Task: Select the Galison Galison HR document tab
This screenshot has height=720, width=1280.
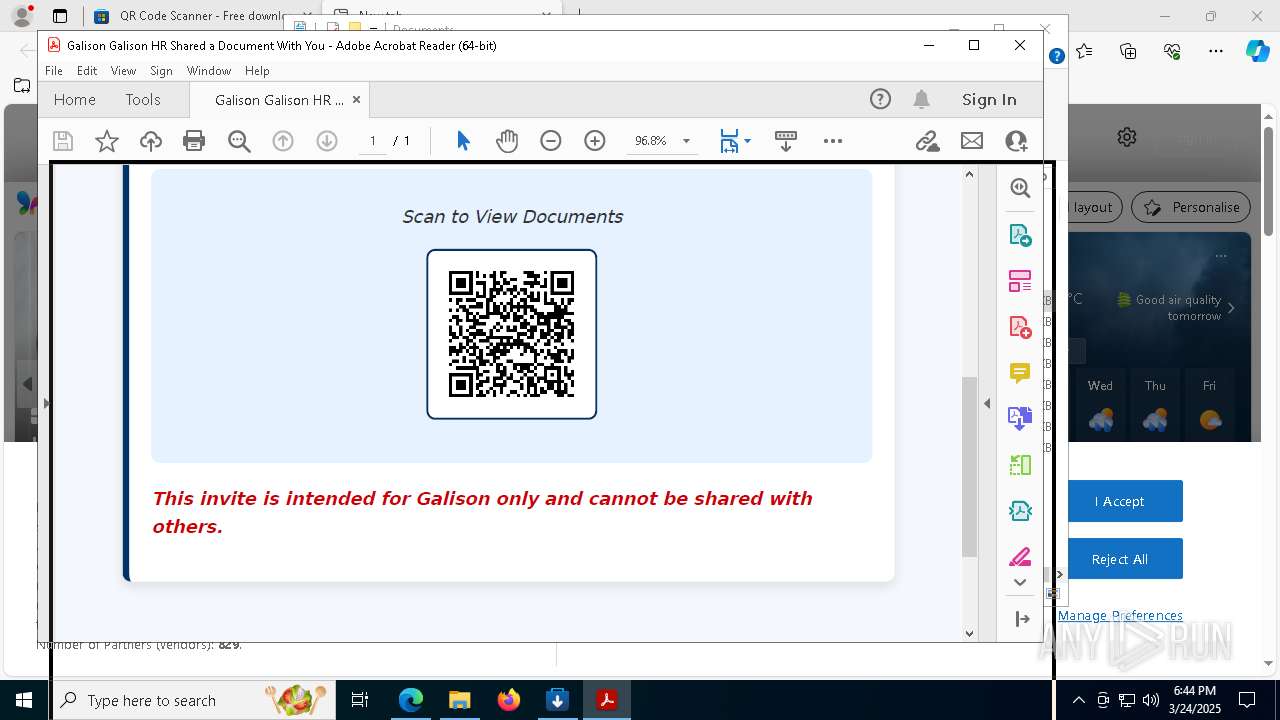Action: 279,100
